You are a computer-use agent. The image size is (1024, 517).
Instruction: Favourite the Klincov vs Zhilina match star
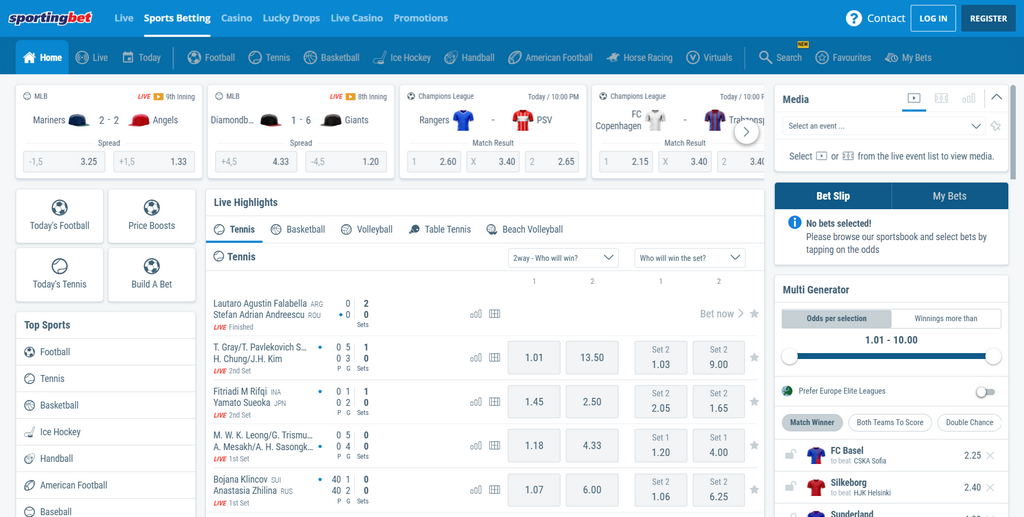[x=754, y=489]
